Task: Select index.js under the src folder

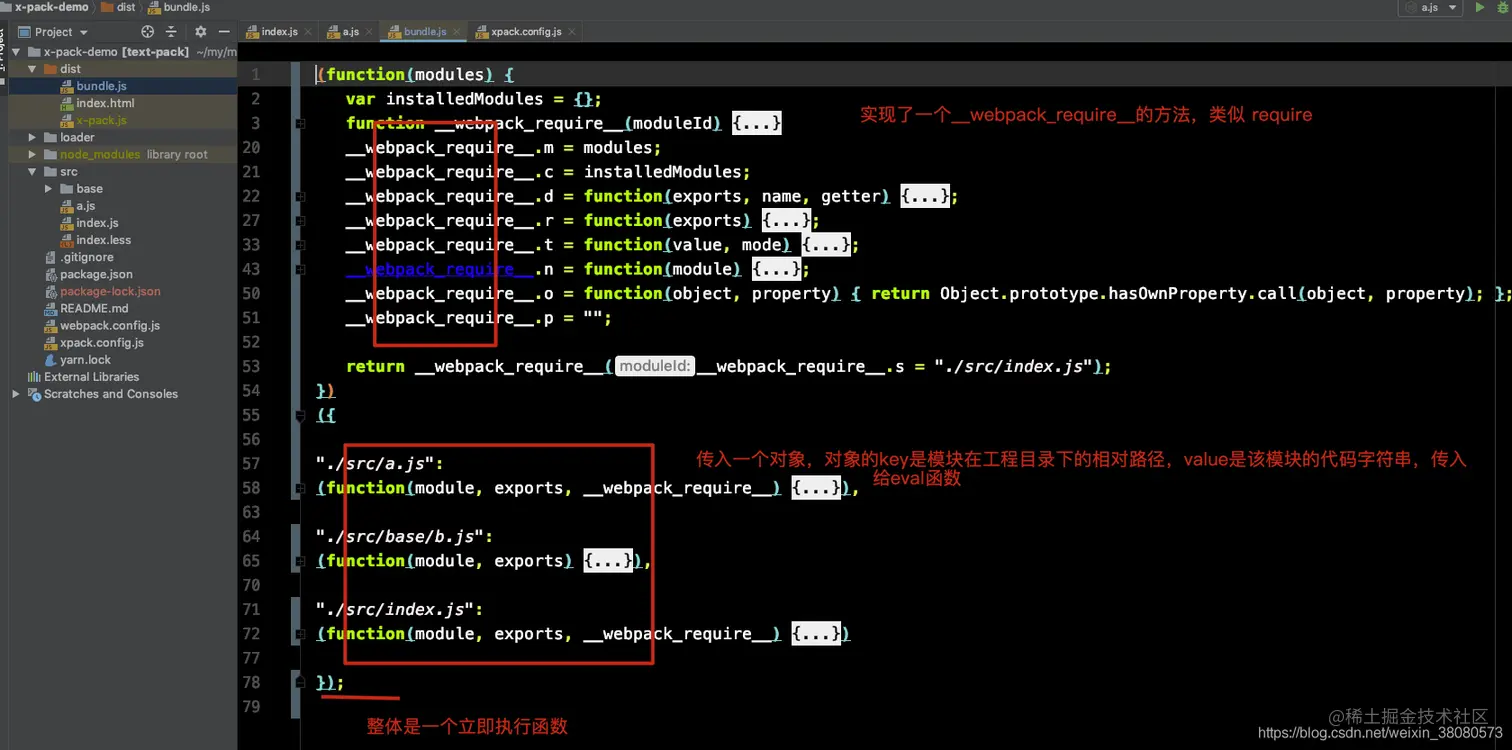Action: tap(97, 223)
